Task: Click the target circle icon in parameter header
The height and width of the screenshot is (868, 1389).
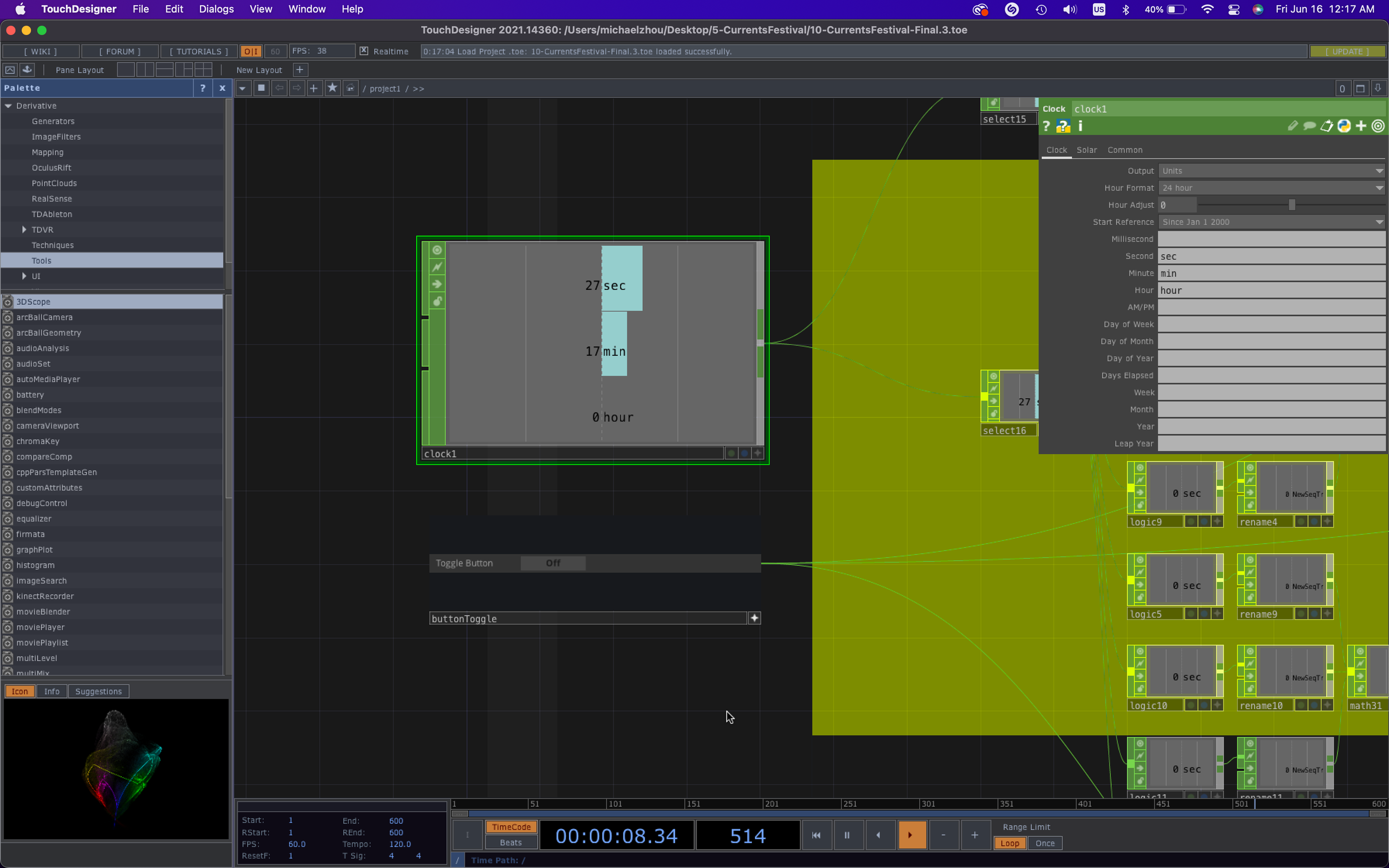Action: coord(1377,126)
